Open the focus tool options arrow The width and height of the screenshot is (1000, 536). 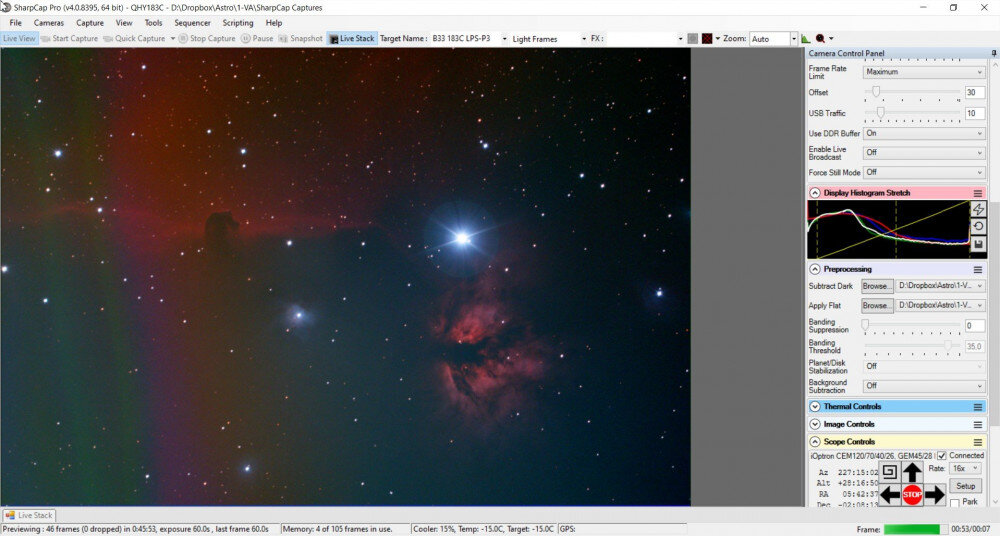click(830, 38)
